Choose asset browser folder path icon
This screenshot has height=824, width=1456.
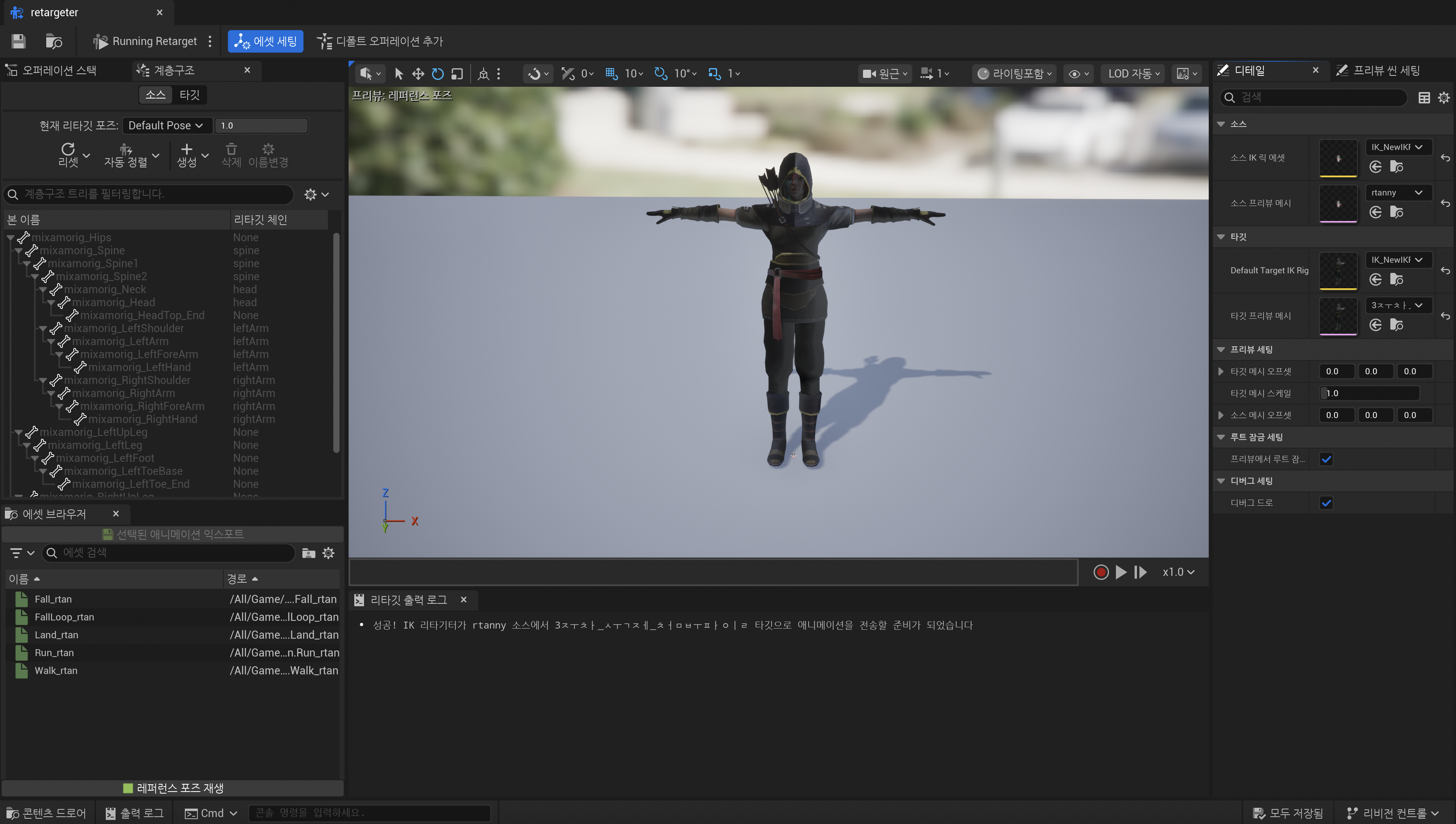pos(308,553)
